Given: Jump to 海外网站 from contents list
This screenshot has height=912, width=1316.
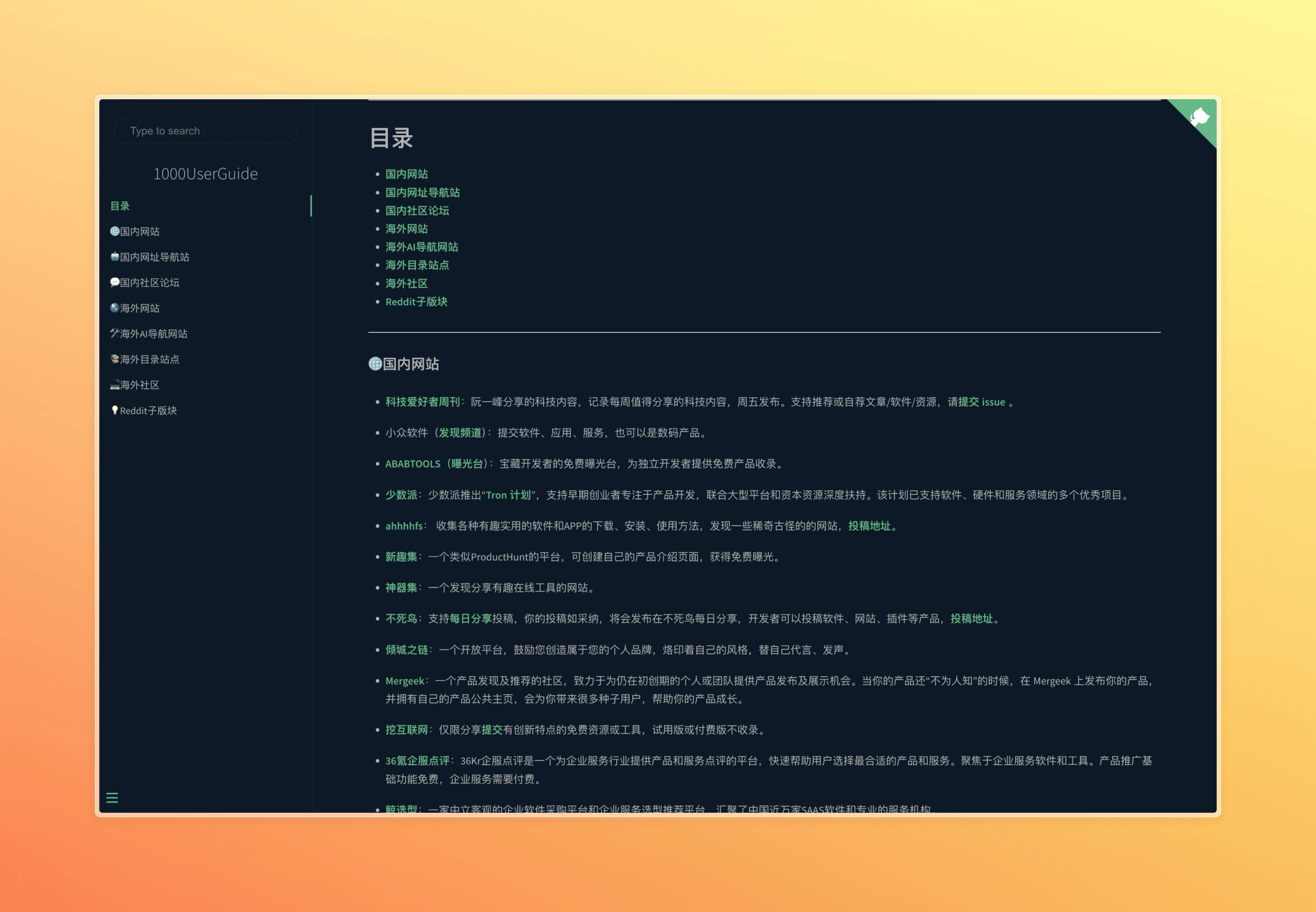Looking at the screenshot, I should pos(407,229).
